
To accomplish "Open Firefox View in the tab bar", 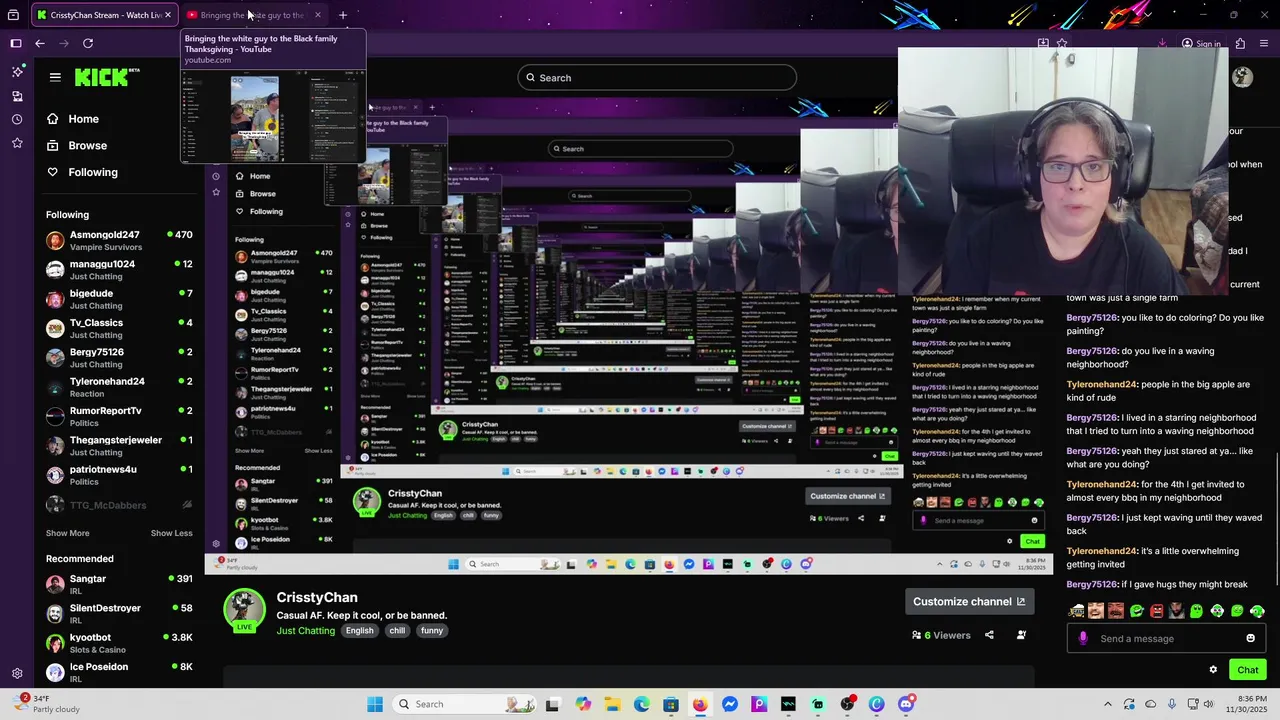I will pos(15,15).
